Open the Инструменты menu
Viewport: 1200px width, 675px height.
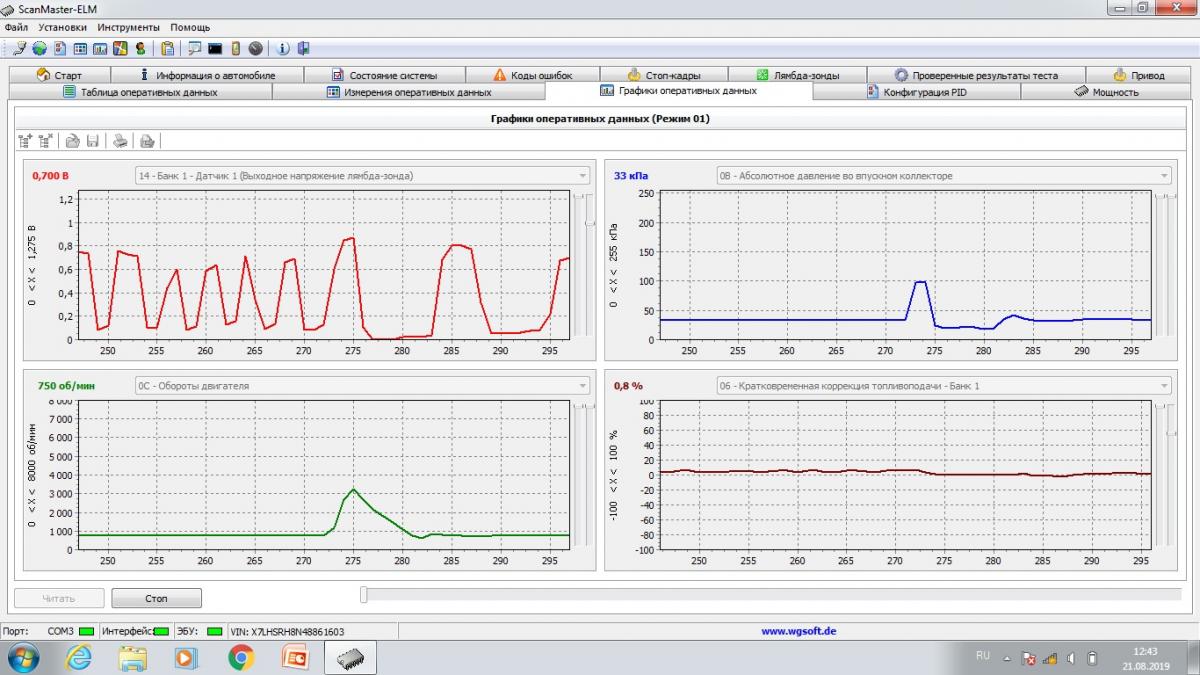tap(130, 27)
